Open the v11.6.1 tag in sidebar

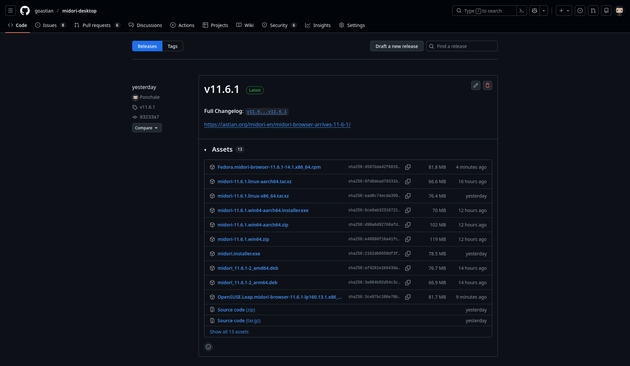(x=147, y=107)
